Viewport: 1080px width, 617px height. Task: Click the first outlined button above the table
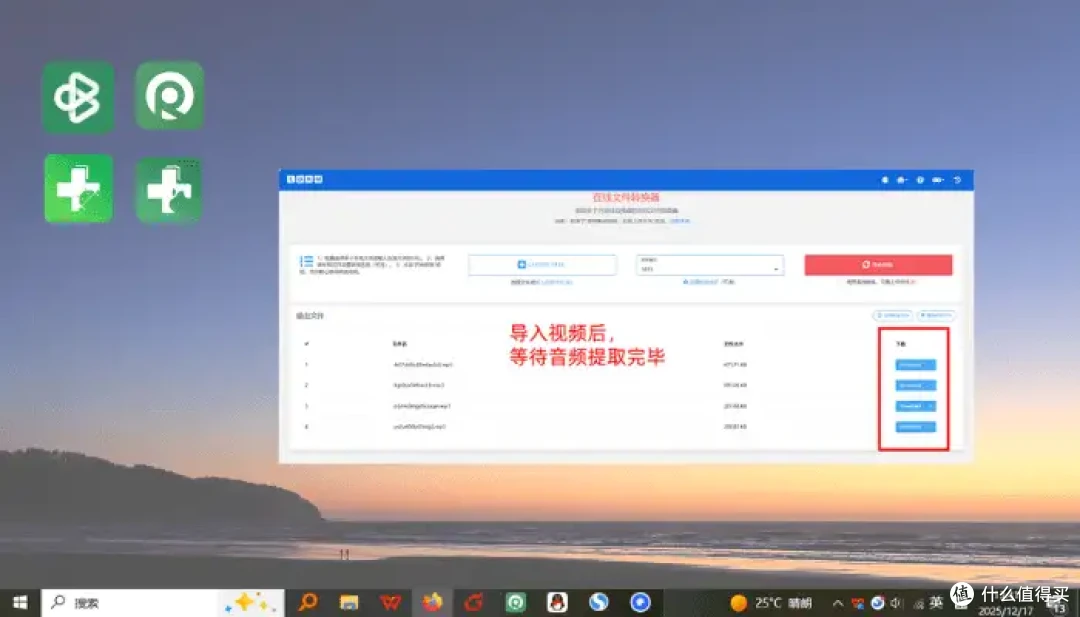click(893, 315)
